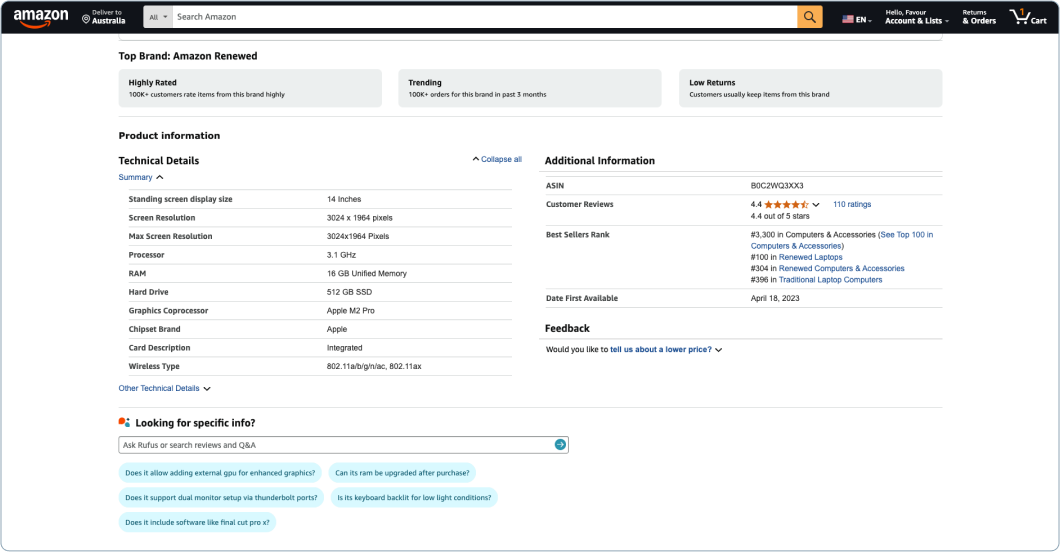Open Traditional Laptop Computers link

click(830, 280)
